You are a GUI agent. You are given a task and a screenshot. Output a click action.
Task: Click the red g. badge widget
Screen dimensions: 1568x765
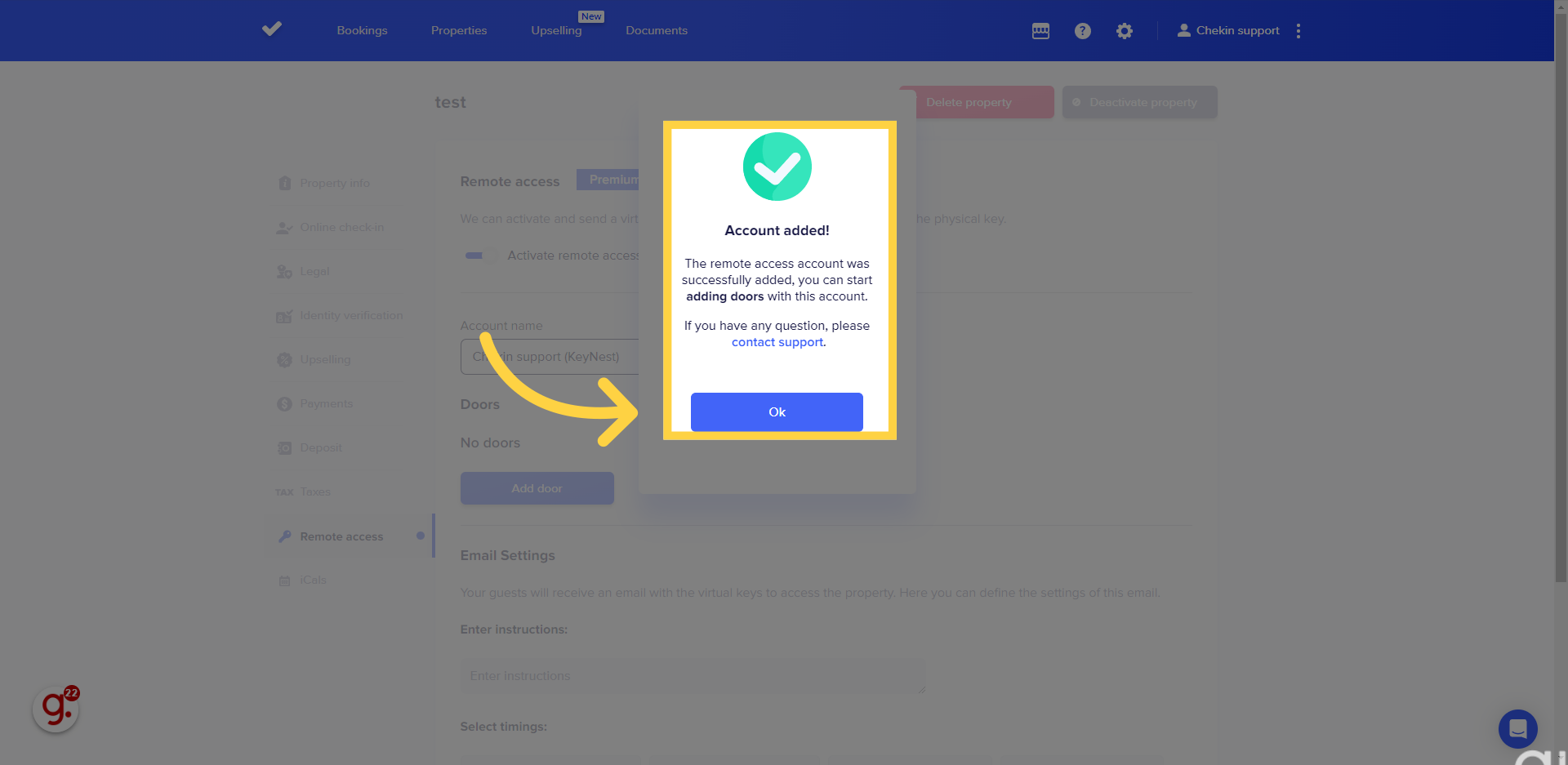56,709
